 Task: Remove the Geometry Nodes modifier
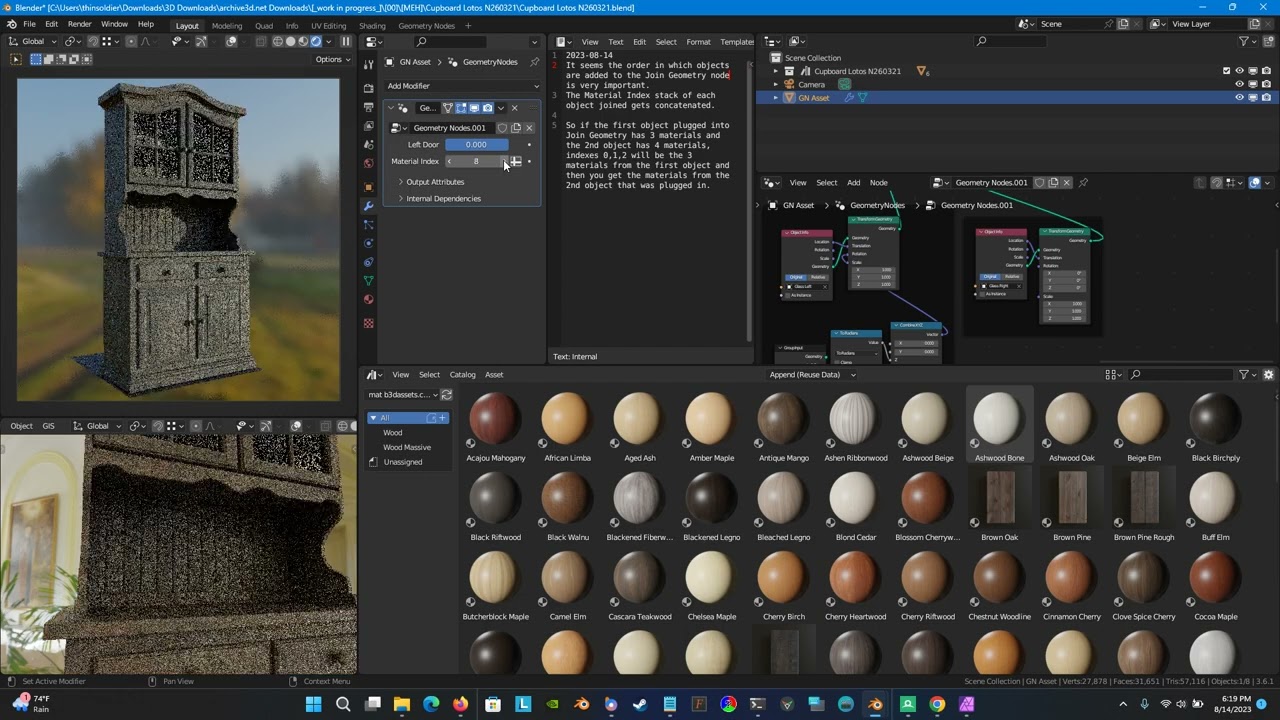pos(514,108)
